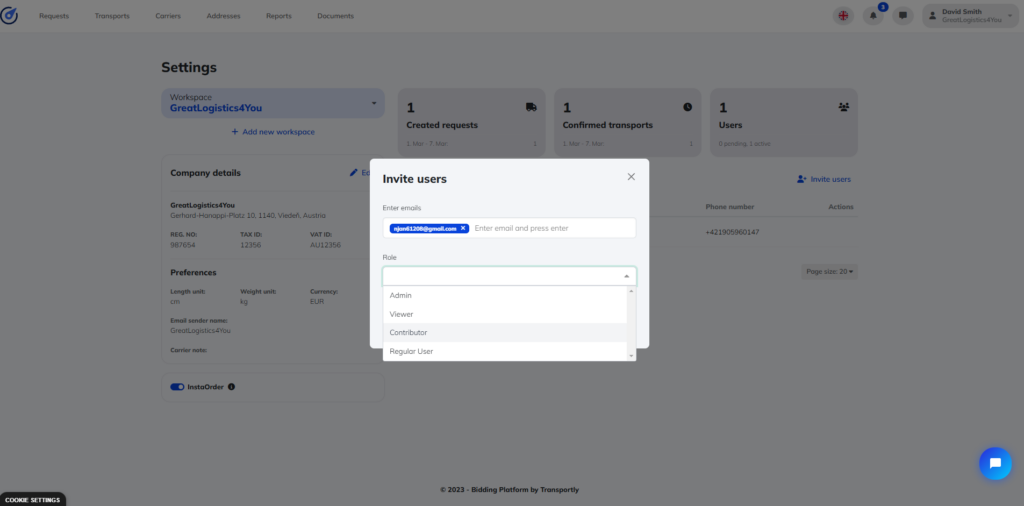Screen dimensions: 1024x506
Task: Click the Role dropdown list scrollbar
Action: tap(631, 323)
